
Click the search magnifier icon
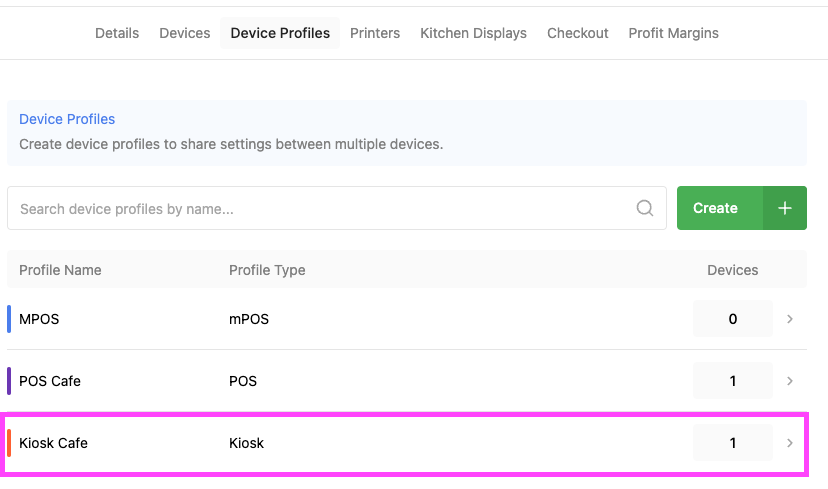[x=645, y=208]
